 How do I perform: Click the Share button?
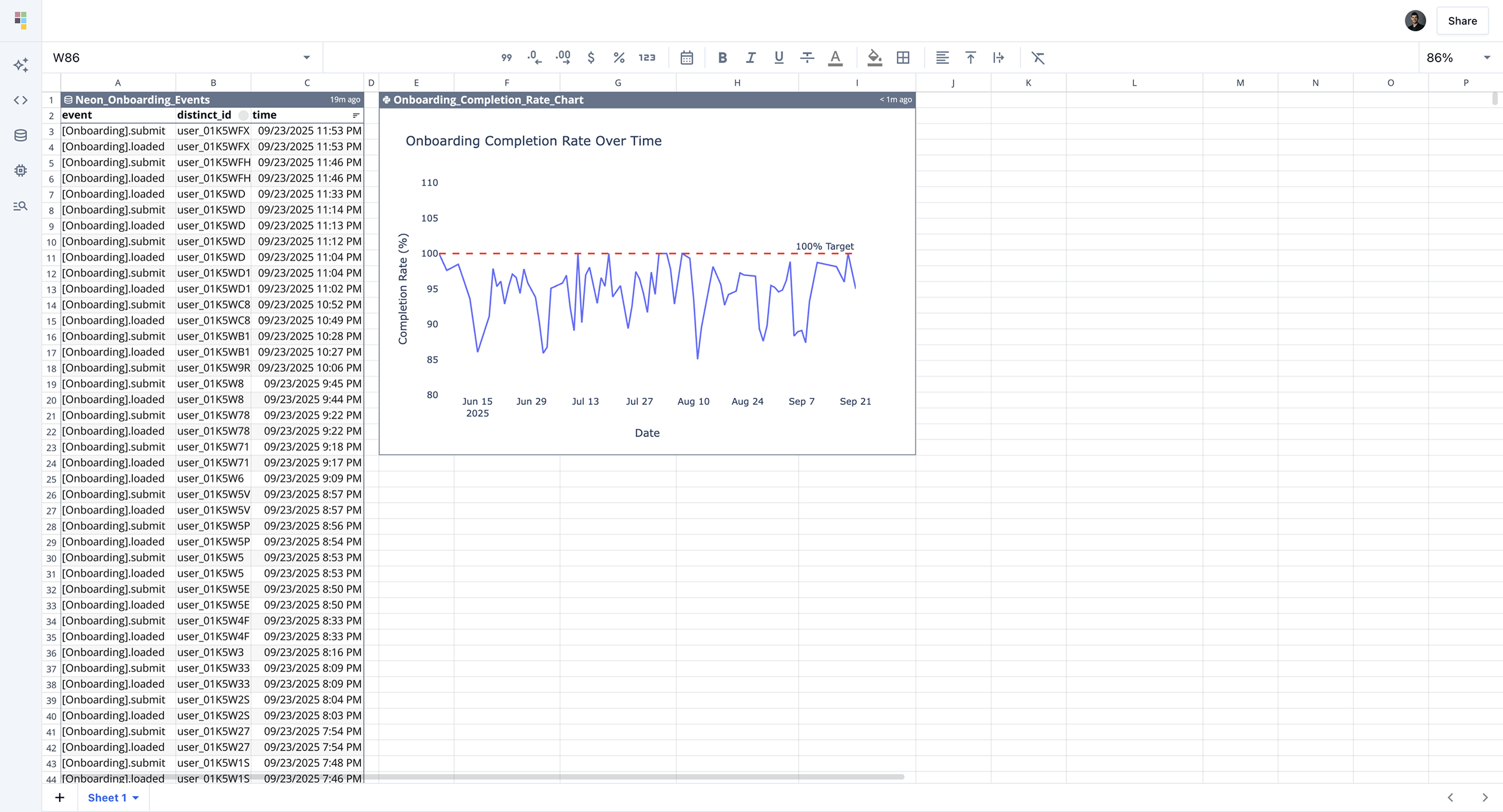pyautogui.click(x=1462, y=21)
